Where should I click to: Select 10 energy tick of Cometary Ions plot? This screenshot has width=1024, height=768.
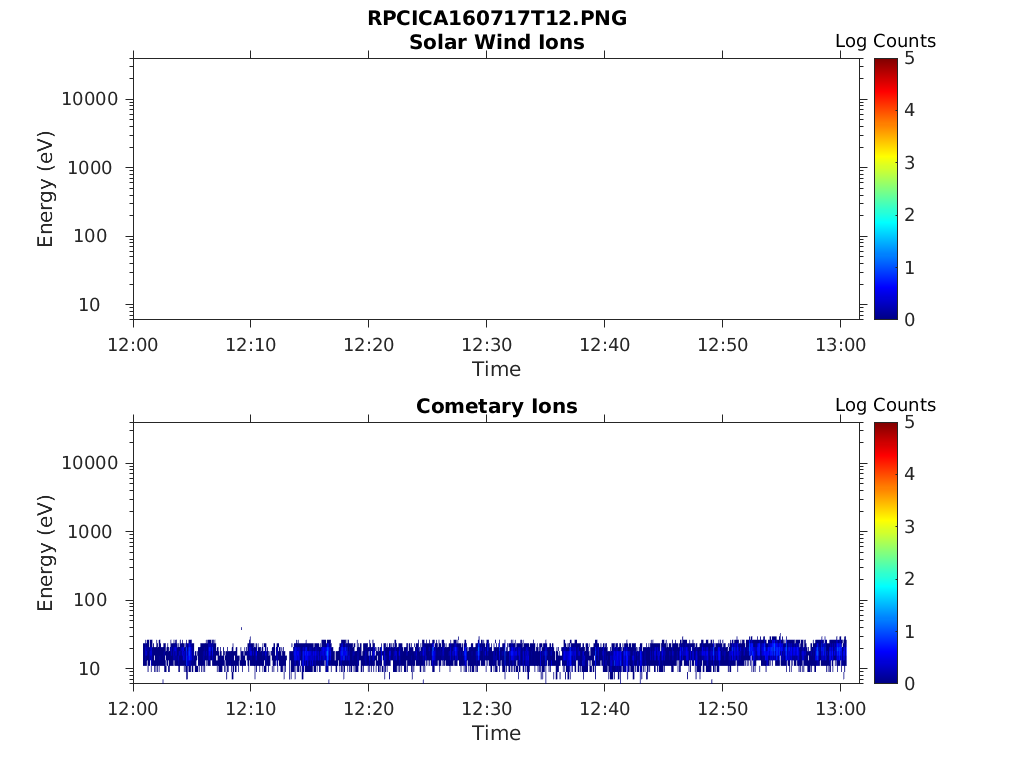[x=89, y=669]
